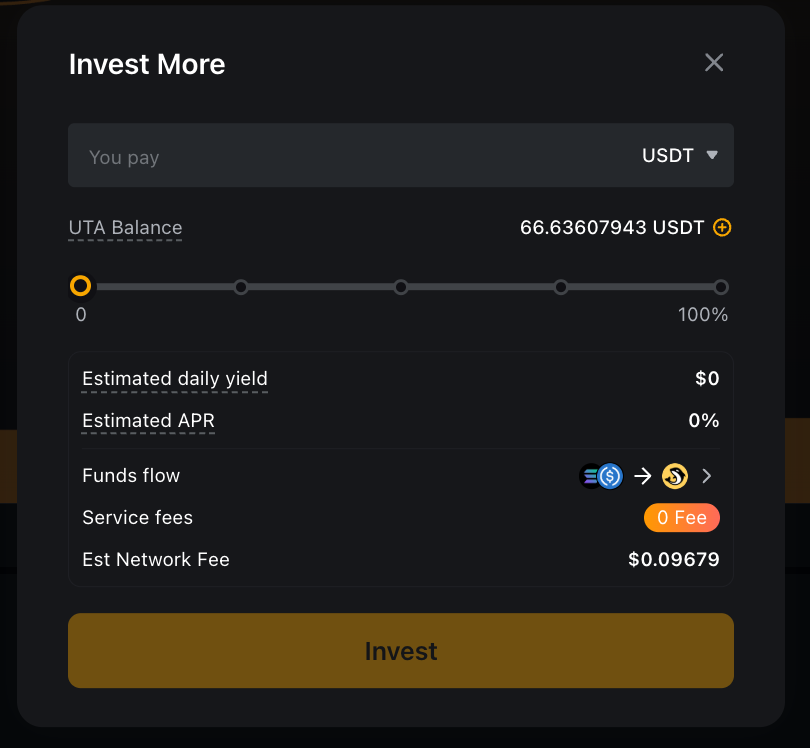Click the 100% label under the slider
Image resolution: width=810 pixels, height=748 pixels.
pyautogui.click(x=703, y=315)
